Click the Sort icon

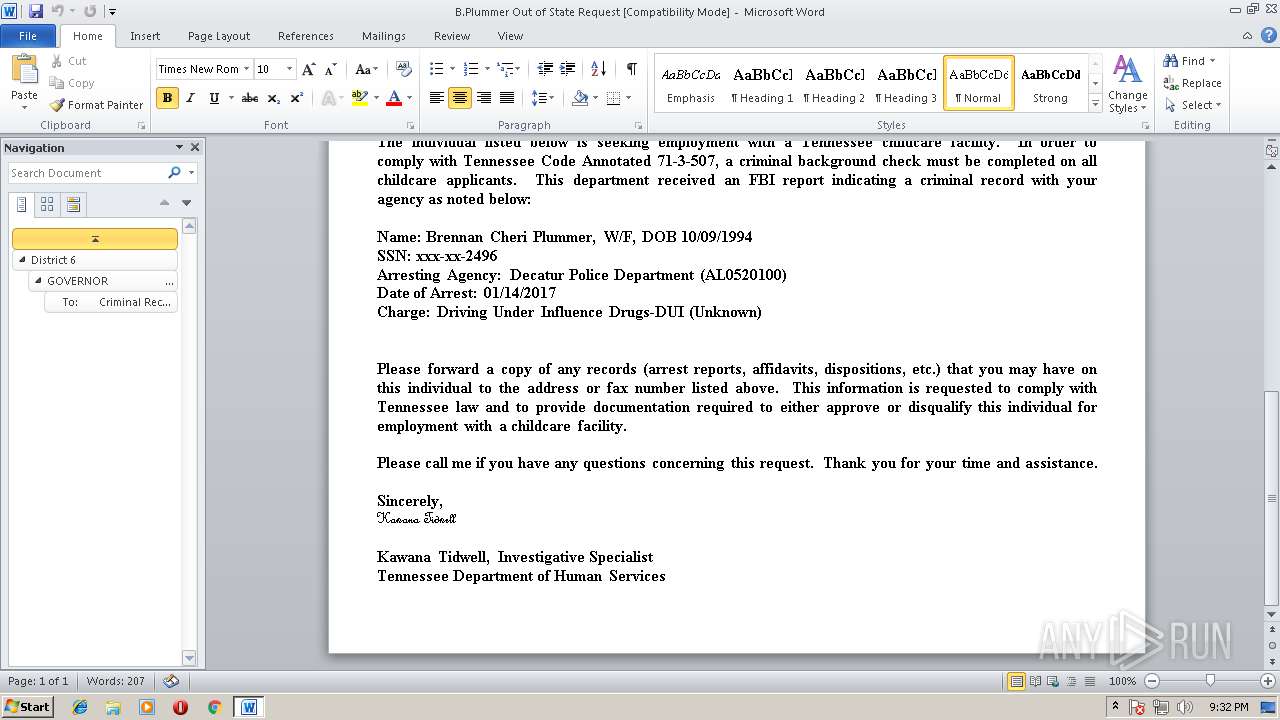point(598,69)
